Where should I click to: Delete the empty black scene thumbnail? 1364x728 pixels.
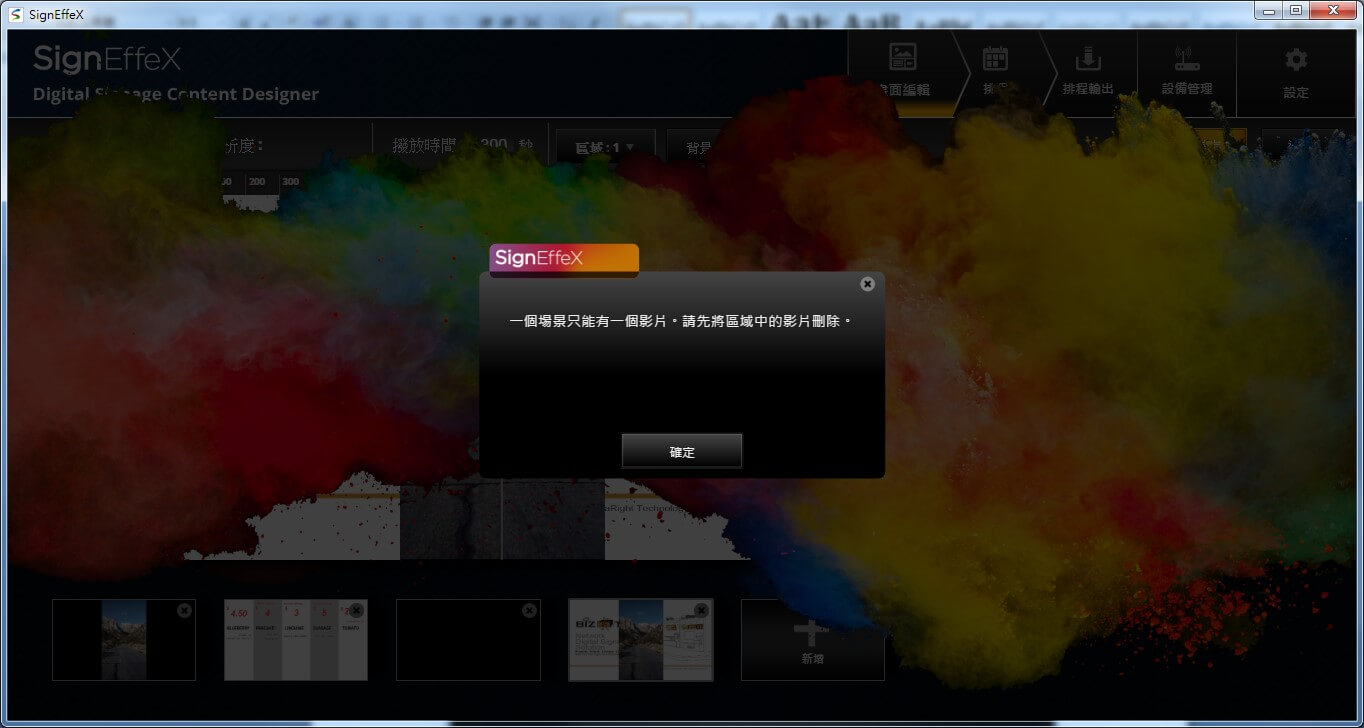click(x=529, y=610)
